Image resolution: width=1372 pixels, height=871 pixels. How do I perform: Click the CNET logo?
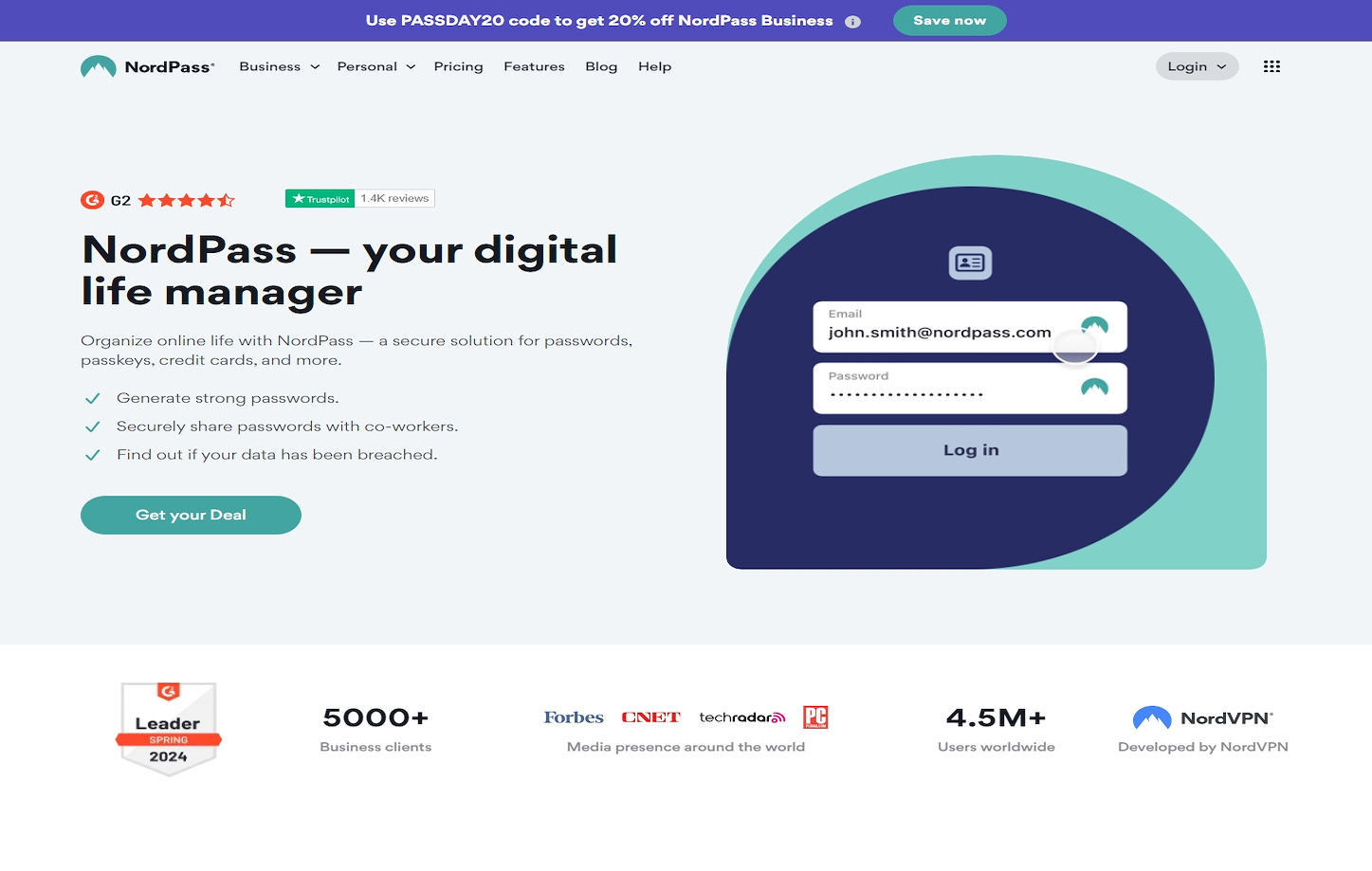click(x=650, y=717)
